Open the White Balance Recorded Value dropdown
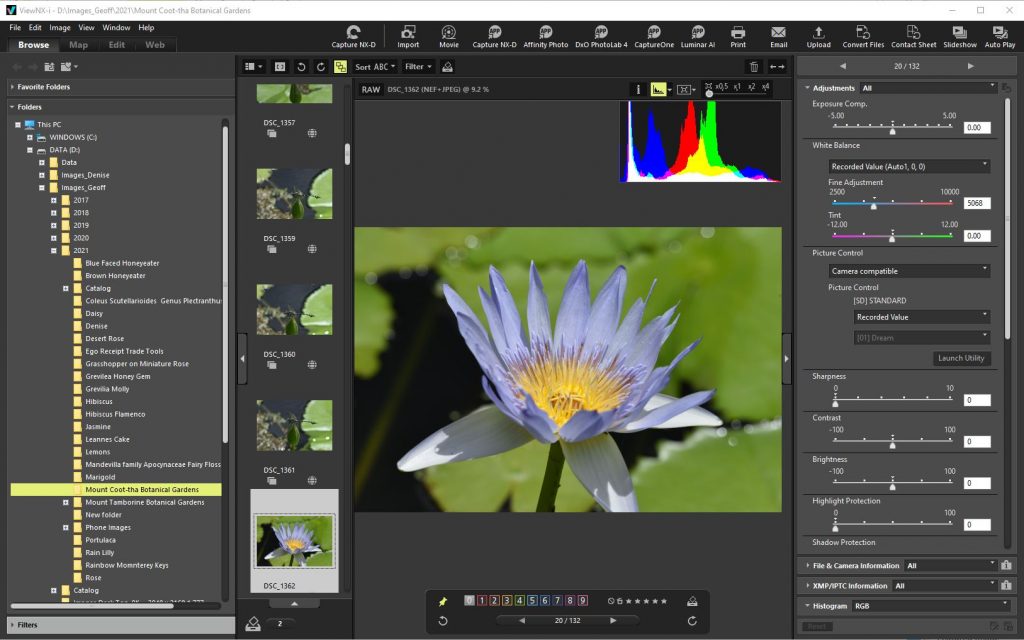Image resolution: width=1024 pixels, height=640 pixels. pyautogui.click(x=909, y=166)
